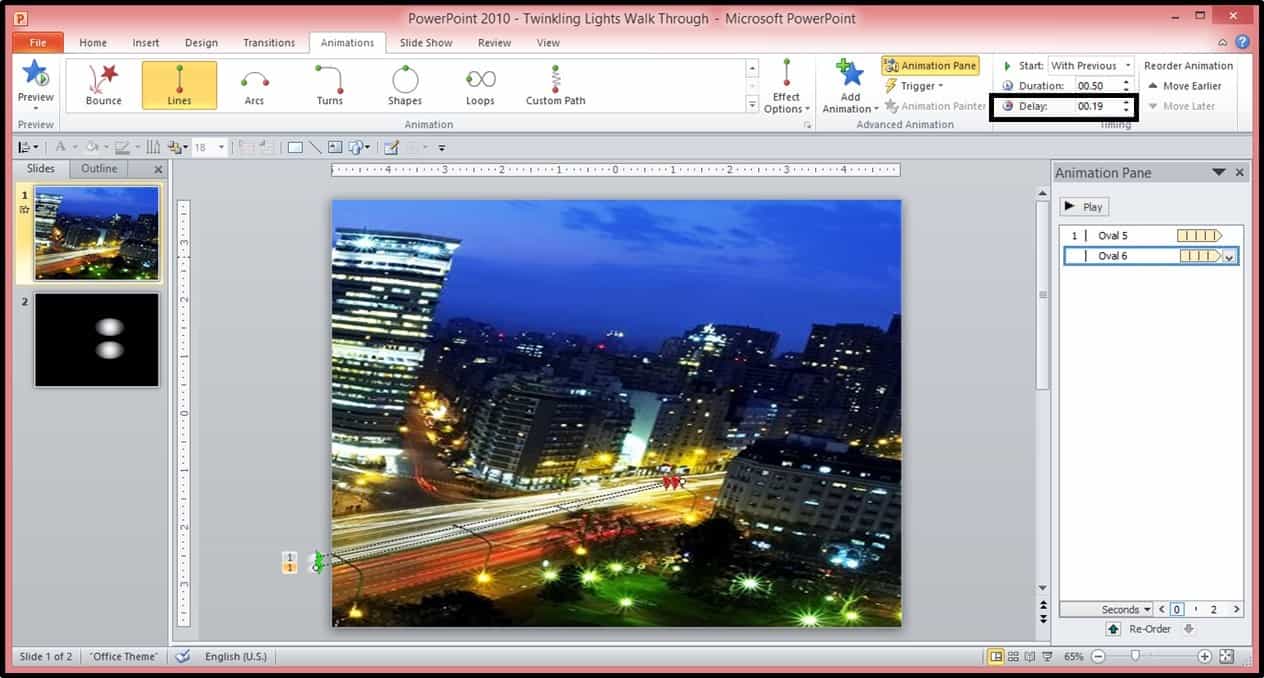
Task: Click the English (U.S.) language indicator
Action: coord(236,657)
